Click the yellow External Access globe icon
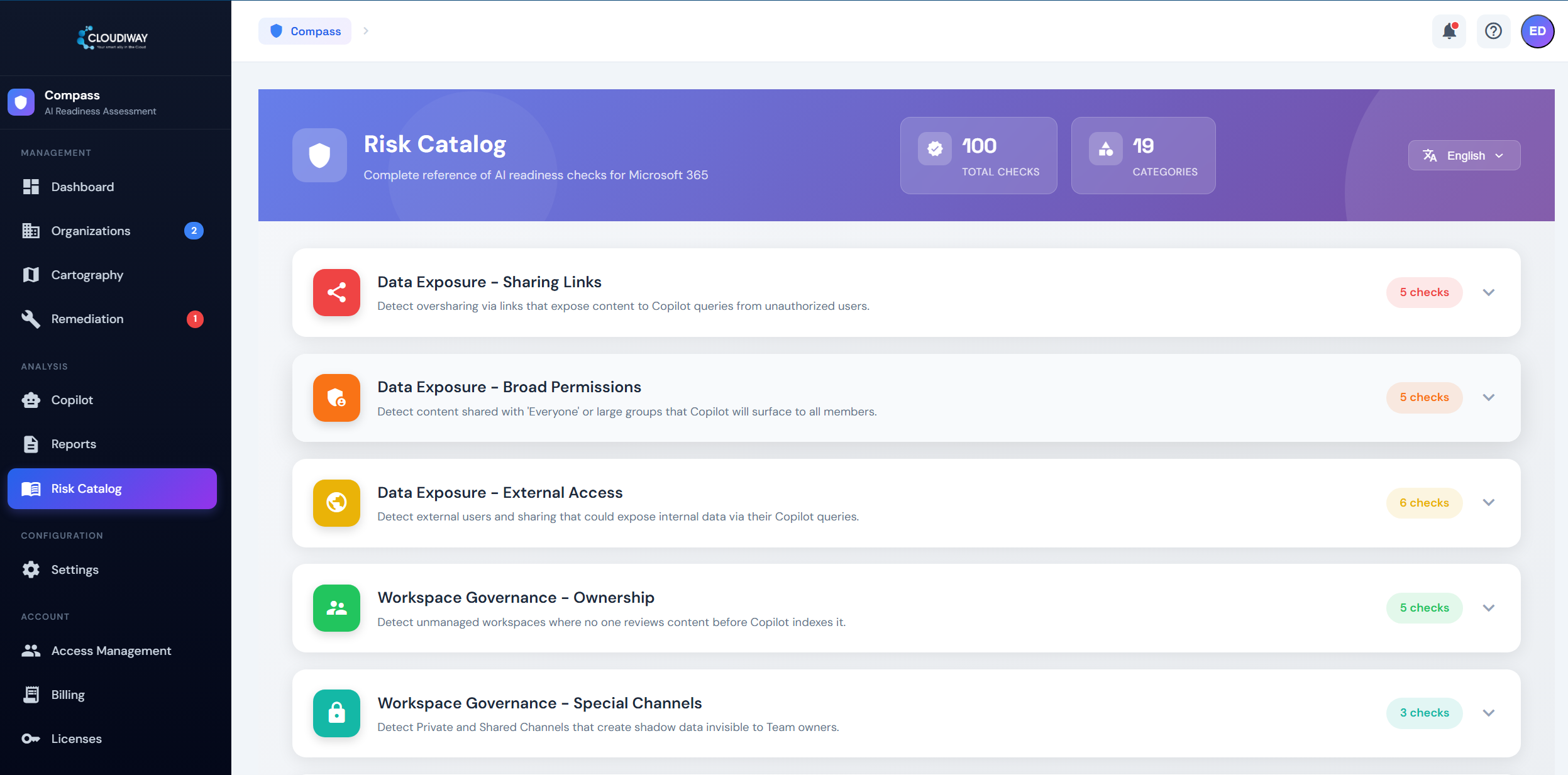 click(x=336, y=503)
